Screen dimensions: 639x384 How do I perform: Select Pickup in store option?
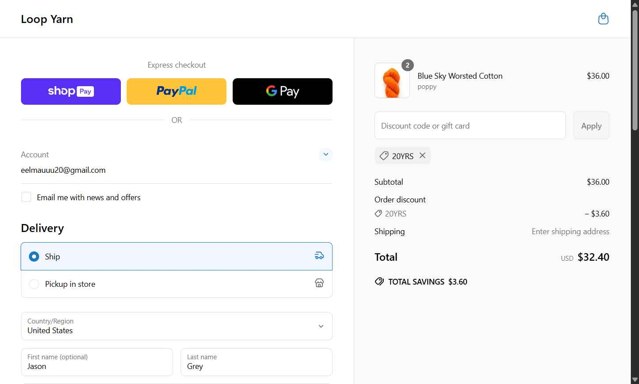176,284
